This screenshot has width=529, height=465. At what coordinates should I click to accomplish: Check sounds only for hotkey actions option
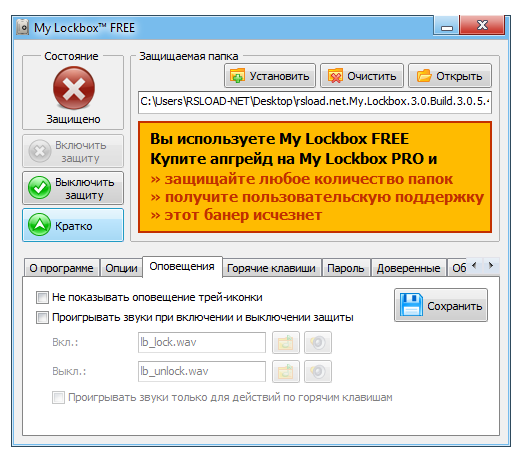[58, 397]
